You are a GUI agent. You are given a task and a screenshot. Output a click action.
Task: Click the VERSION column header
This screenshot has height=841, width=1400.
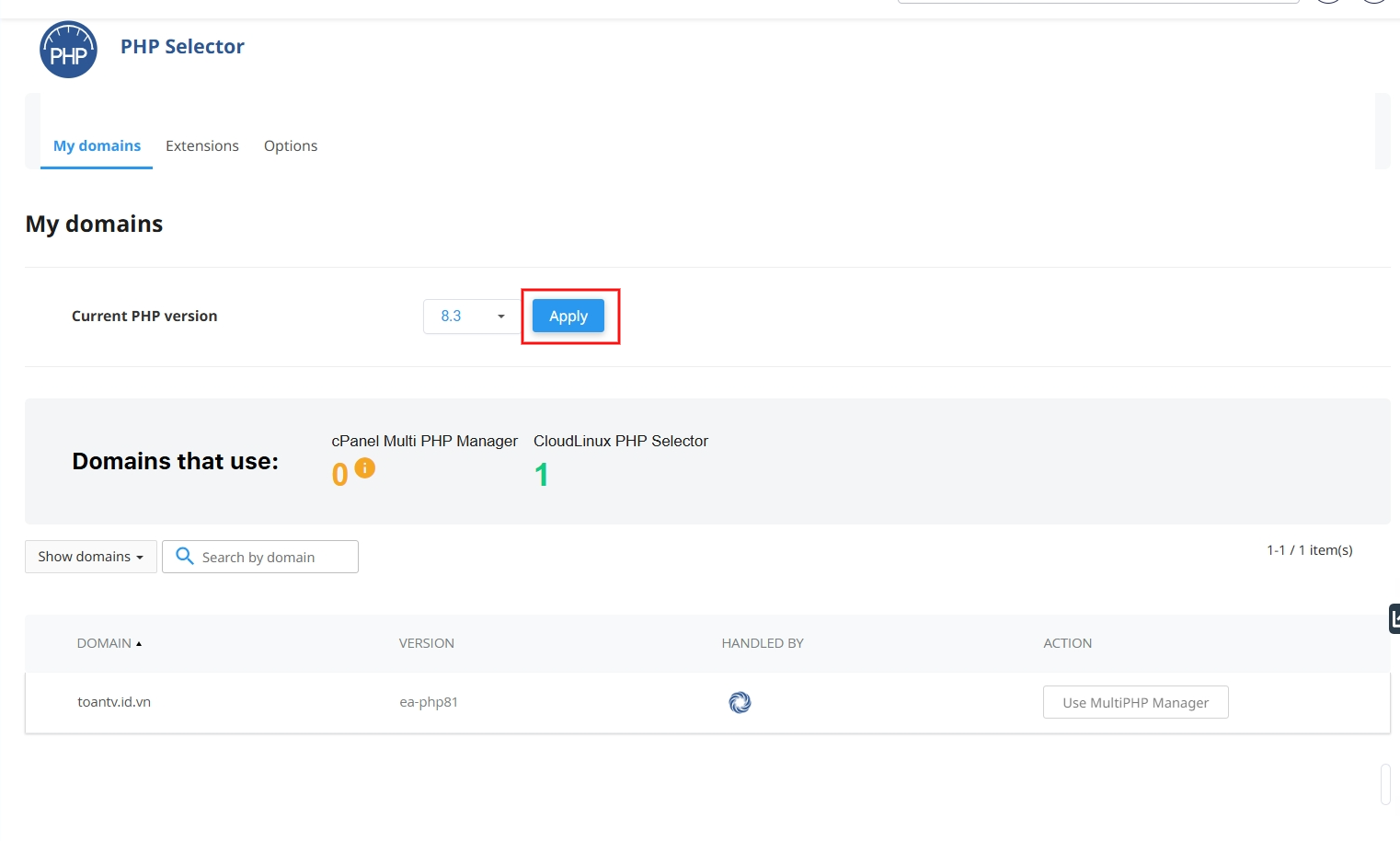coord(427,643)
